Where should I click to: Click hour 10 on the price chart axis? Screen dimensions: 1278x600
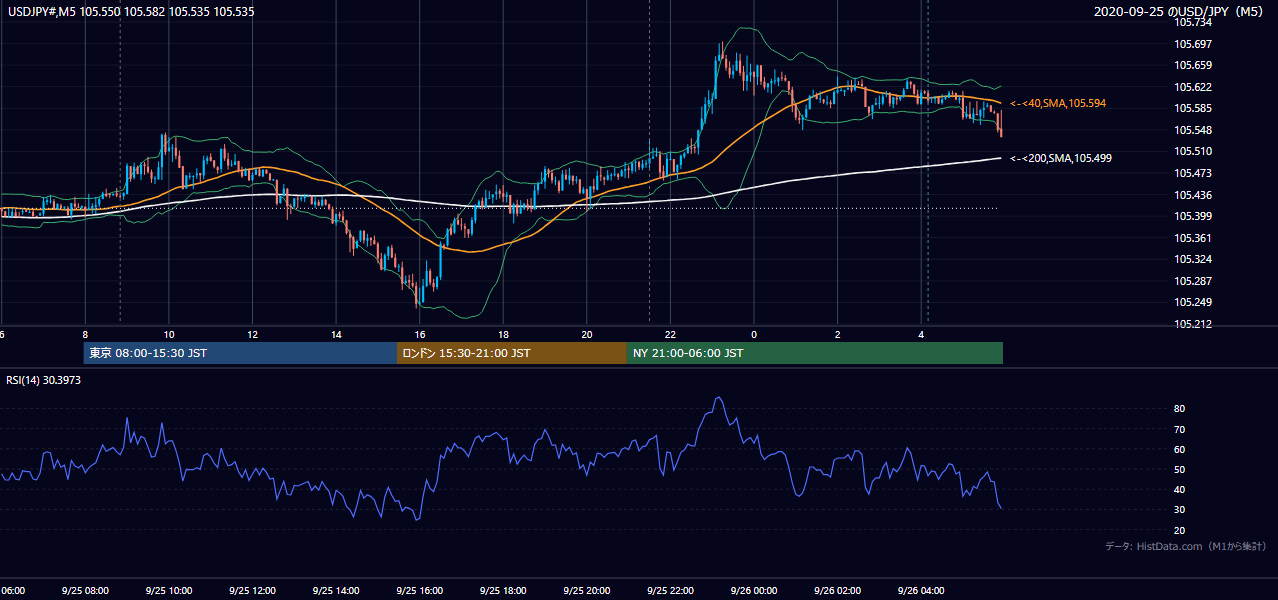point(169,335)
